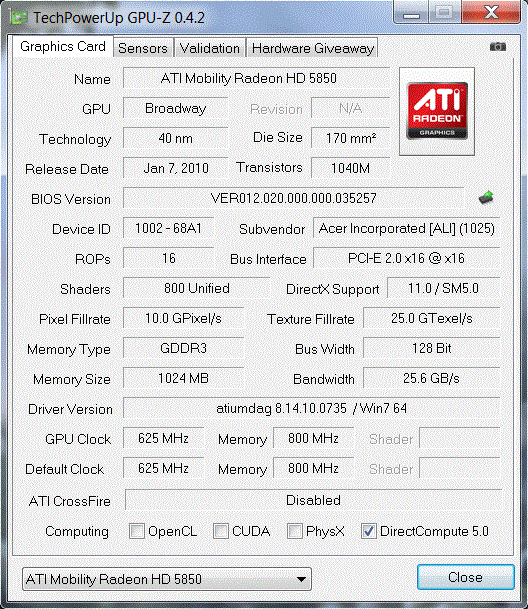
Task: Select the Graphics Card tab
Action: [x=63, y=47]
